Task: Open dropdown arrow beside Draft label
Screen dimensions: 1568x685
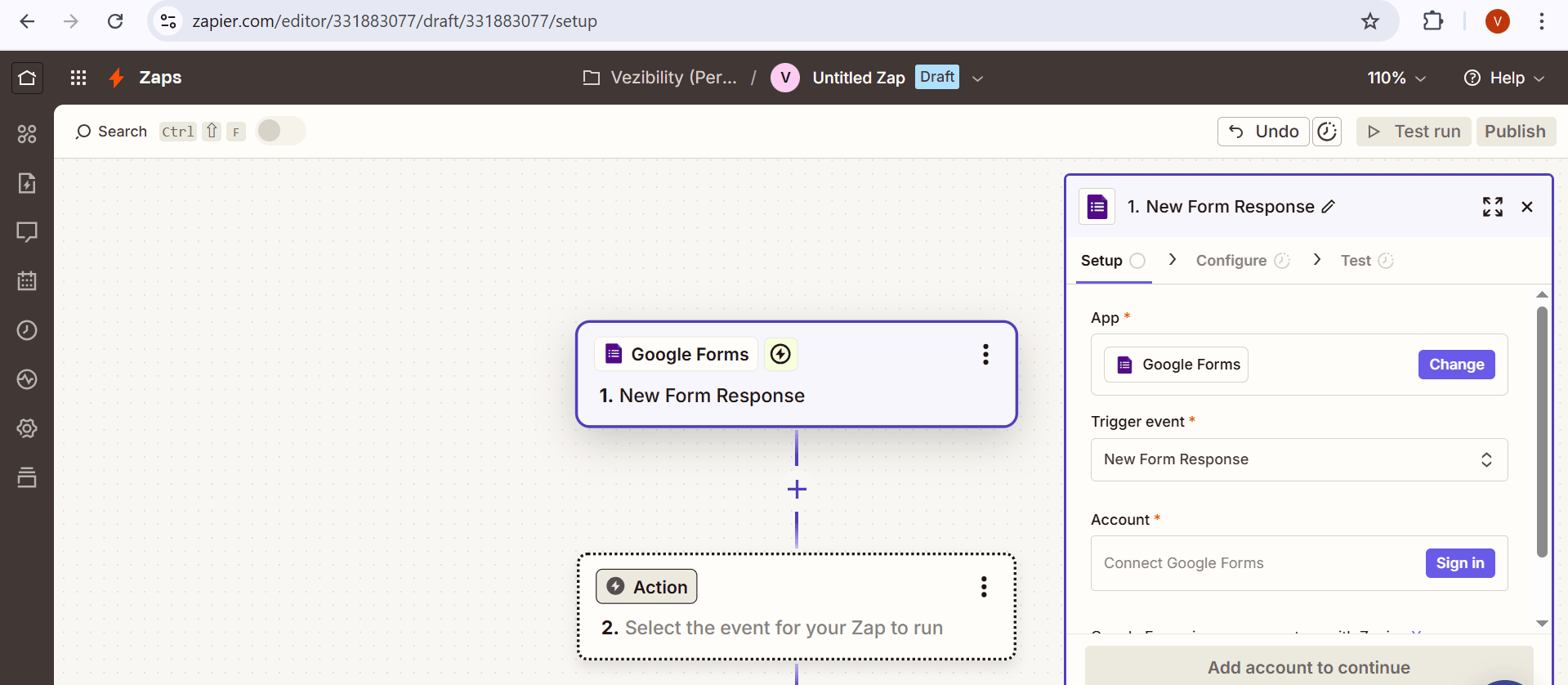Action: [977, 78]
